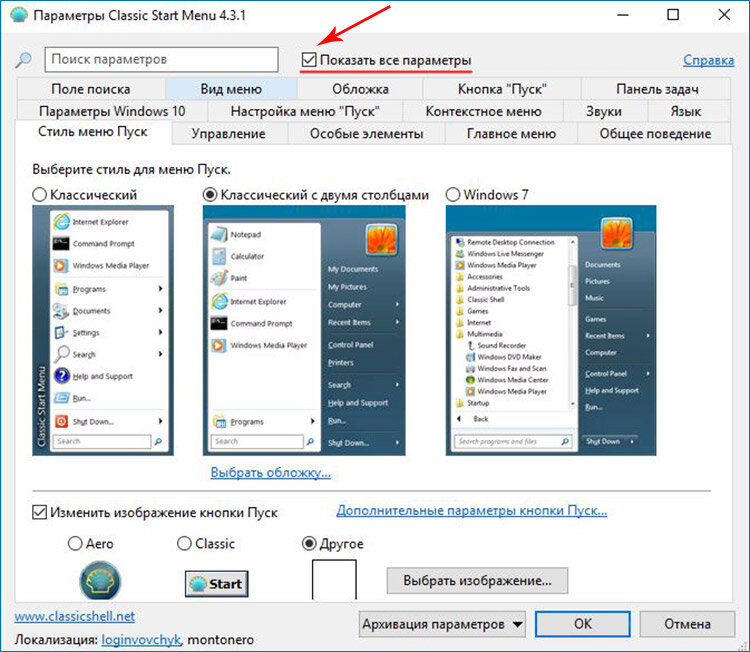Screen dimensions: 750x652
Task: Click the Classic Shell title bar icon
Action: coord(19,15)
